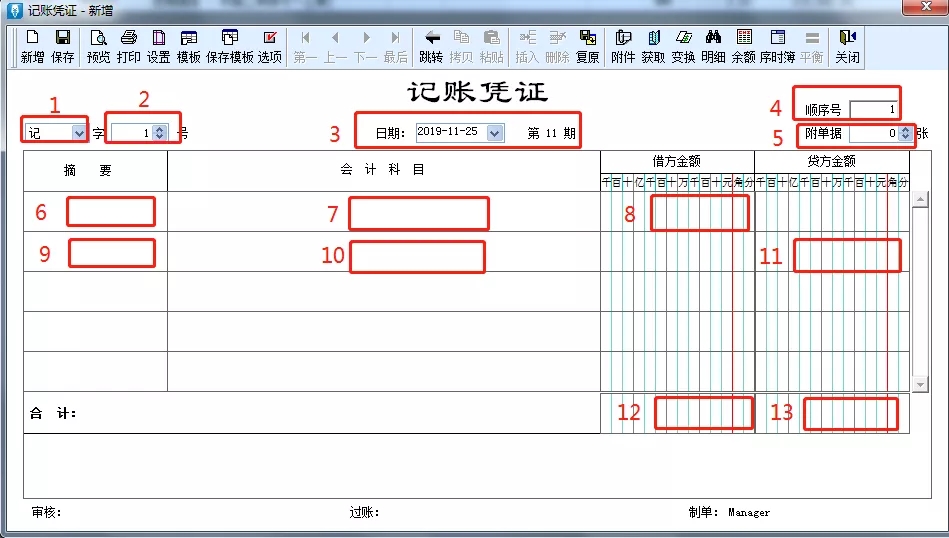Close the 记账凭证 window
Viewport: 949px width, 538px height.
click(x=925, y=7)
